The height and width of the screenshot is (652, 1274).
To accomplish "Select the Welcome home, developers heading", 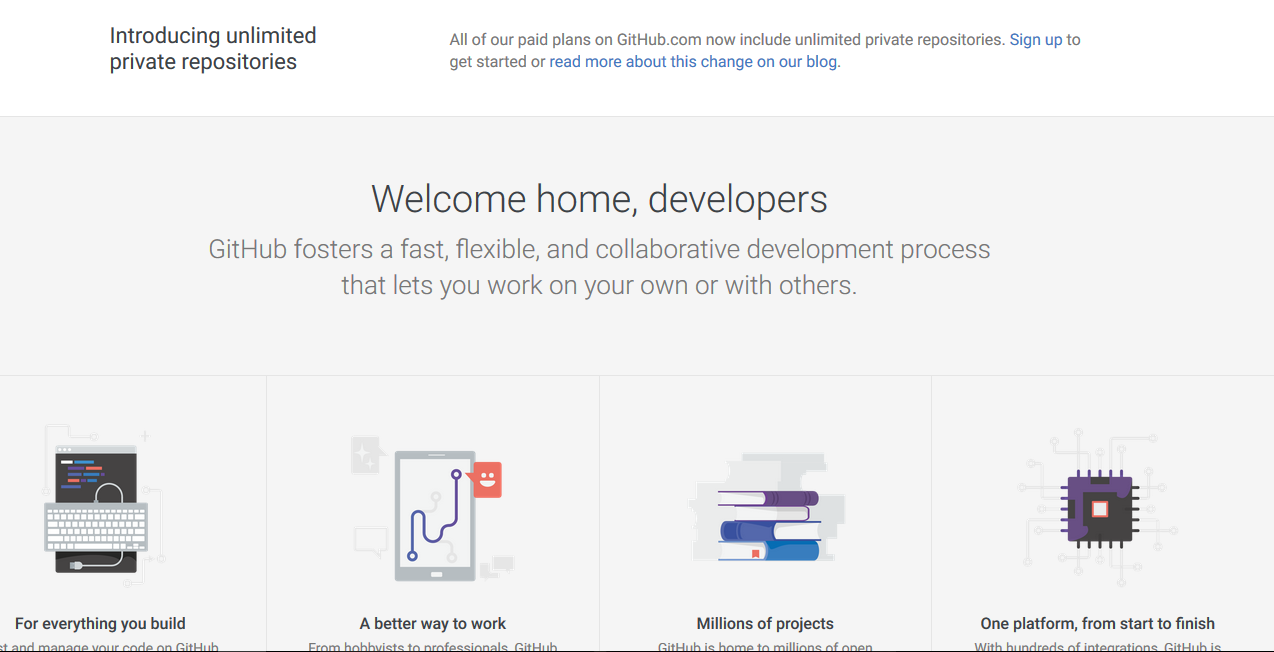I will coord(599,199).
